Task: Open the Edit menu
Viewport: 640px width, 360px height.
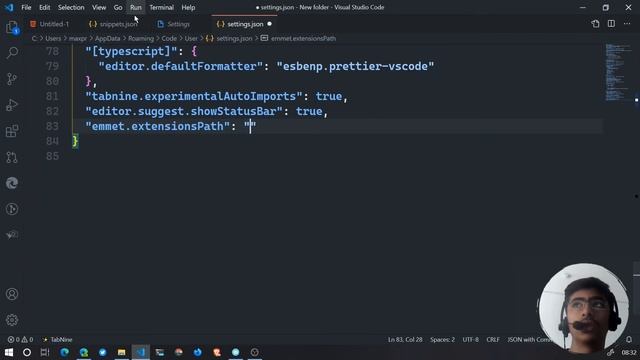Action: tap(44, 7)
